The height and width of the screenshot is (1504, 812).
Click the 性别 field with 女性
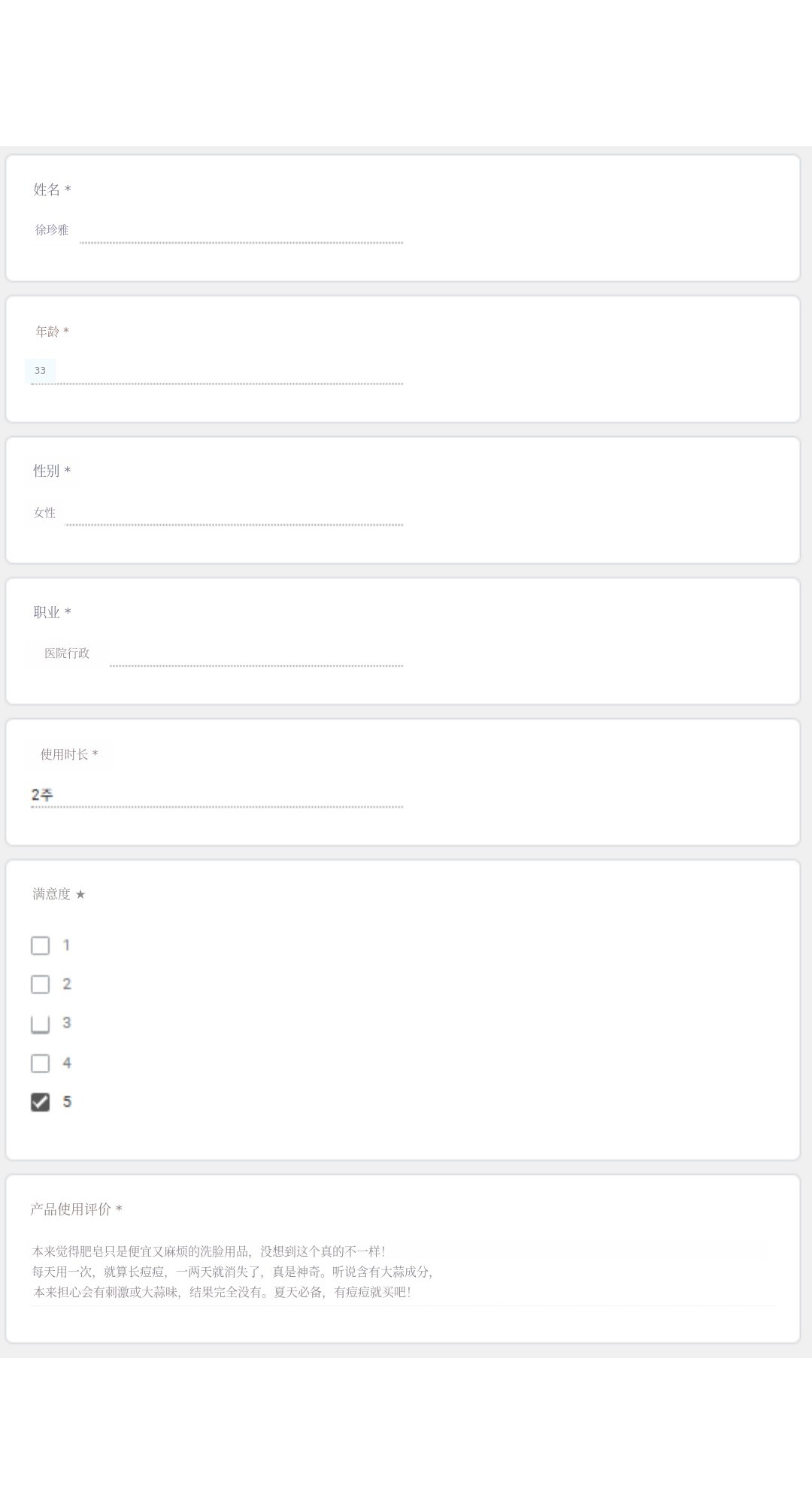218,513
